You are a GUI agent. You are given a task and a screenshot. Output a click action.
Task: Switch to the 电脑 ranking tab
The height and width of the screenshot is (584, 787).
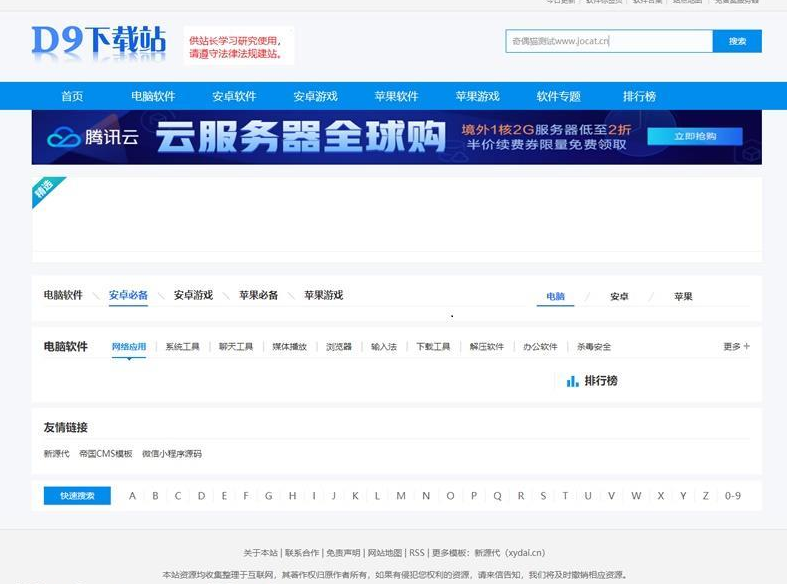[556, 297]
